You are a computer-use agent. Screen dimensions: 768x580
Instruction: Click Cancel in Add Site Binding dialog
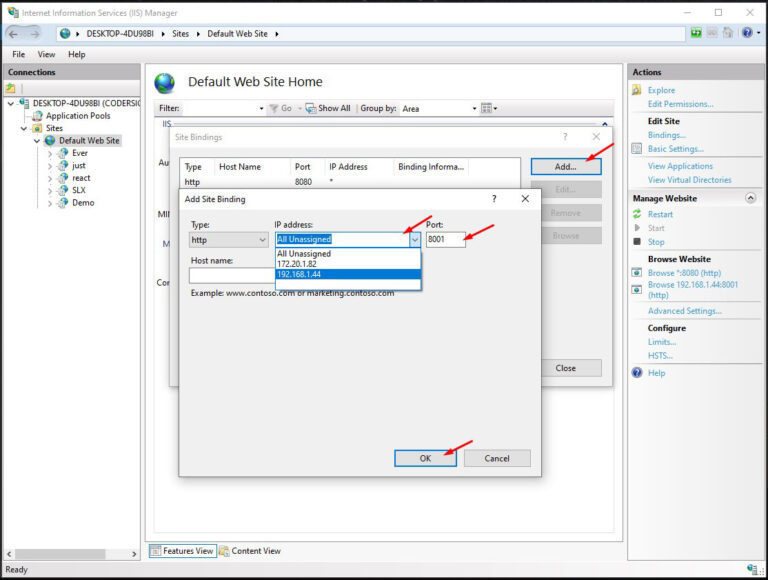(497, 458)
